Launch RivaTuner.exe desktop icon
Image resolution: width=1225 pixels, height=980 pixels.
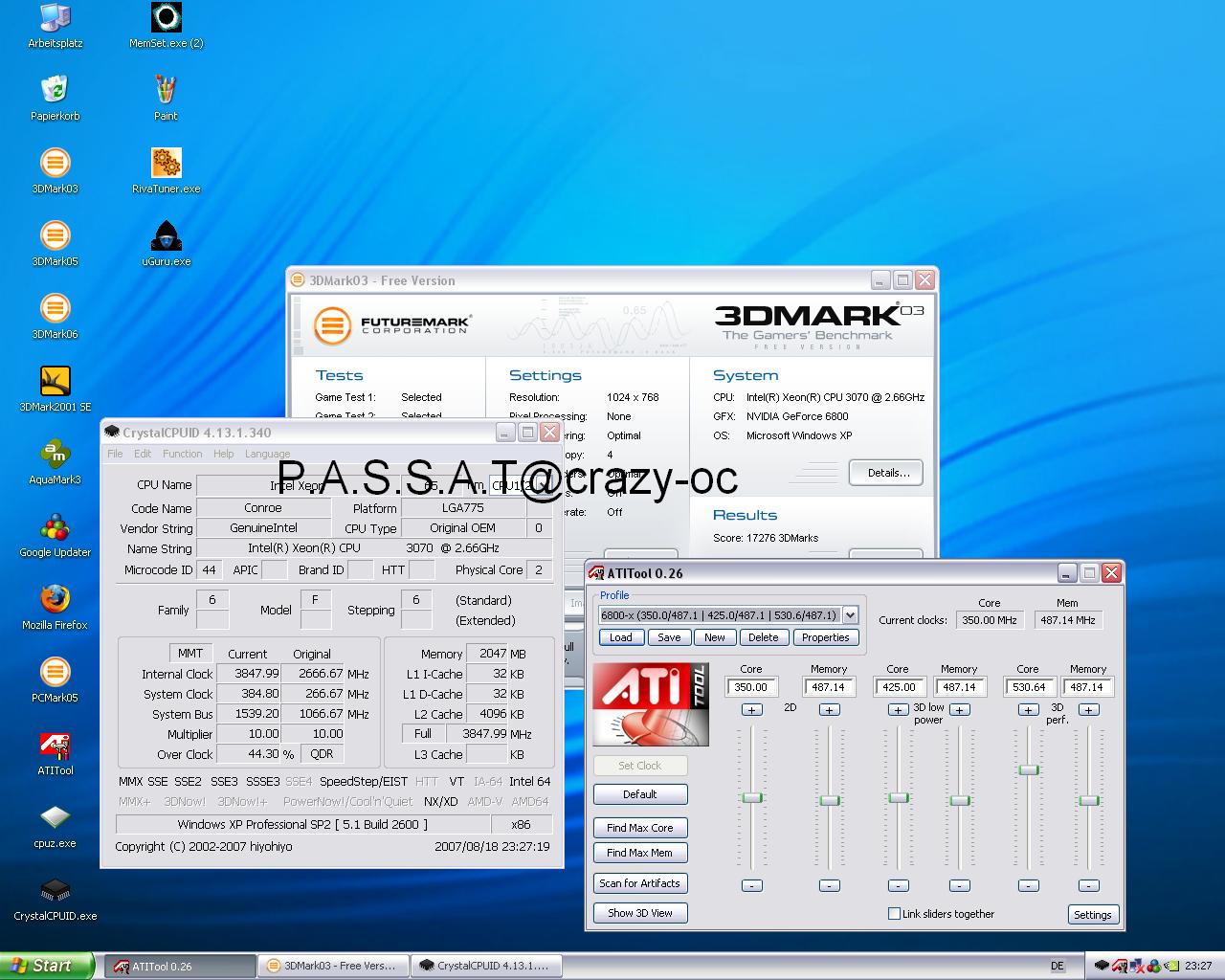click(x=166, y=171)
